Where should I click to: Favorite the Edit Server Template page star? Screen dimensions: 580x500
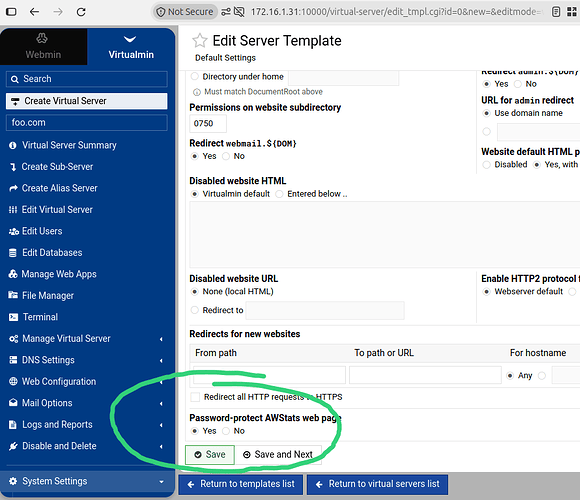200,41
